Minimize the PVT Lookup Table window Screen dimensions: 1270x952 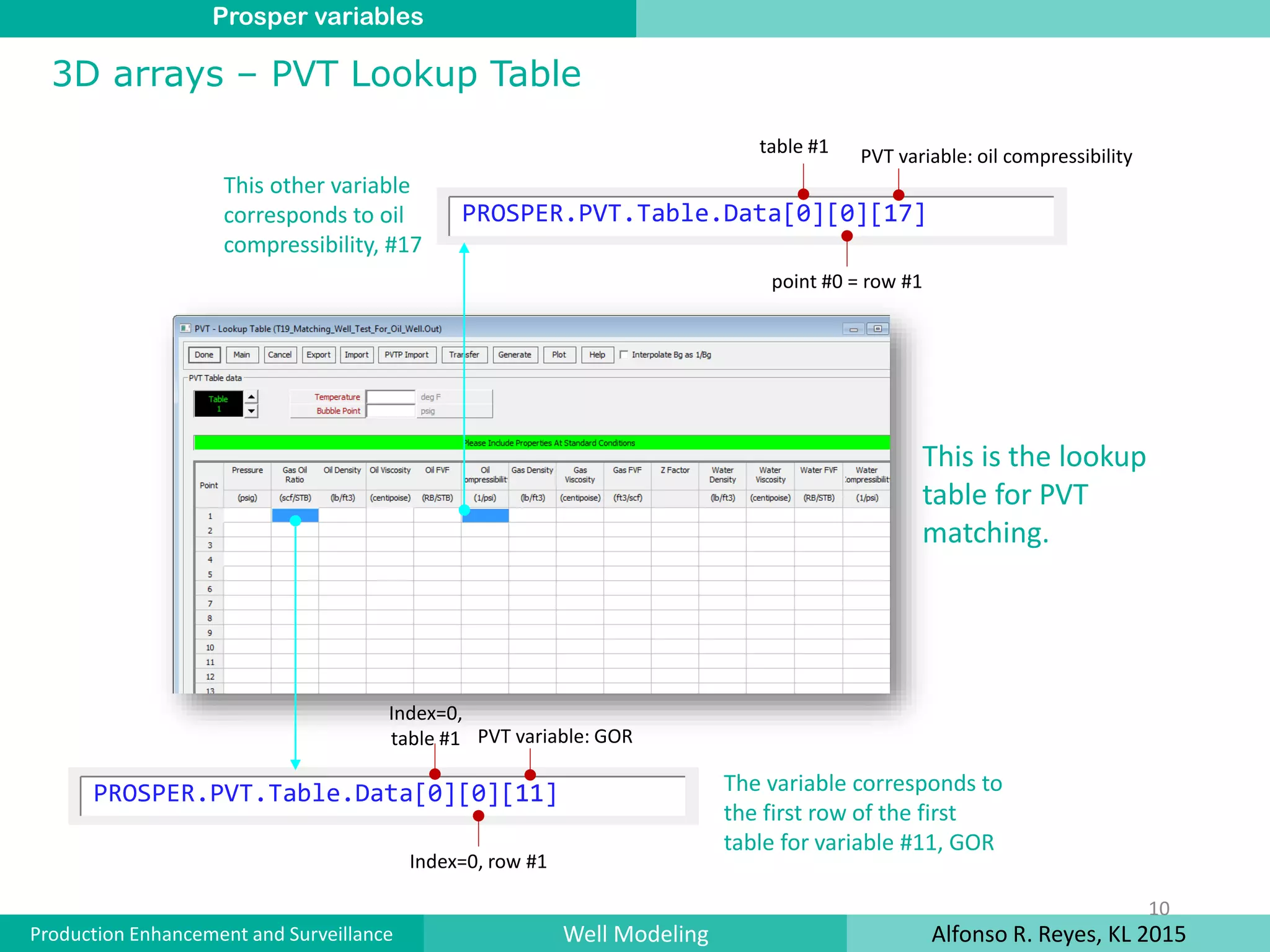(x=853, y=329)
